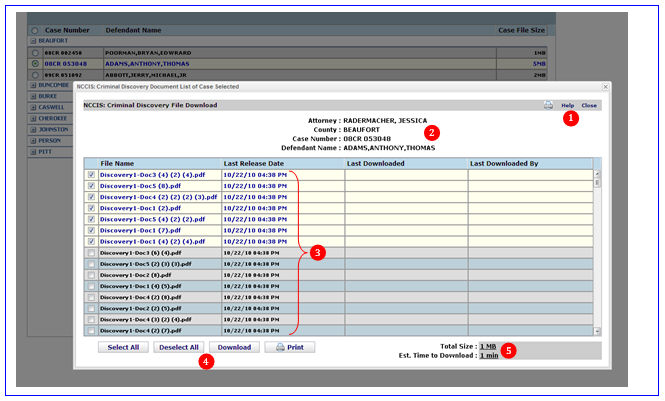Click the 1 MB total size value

tap(488, 347)
